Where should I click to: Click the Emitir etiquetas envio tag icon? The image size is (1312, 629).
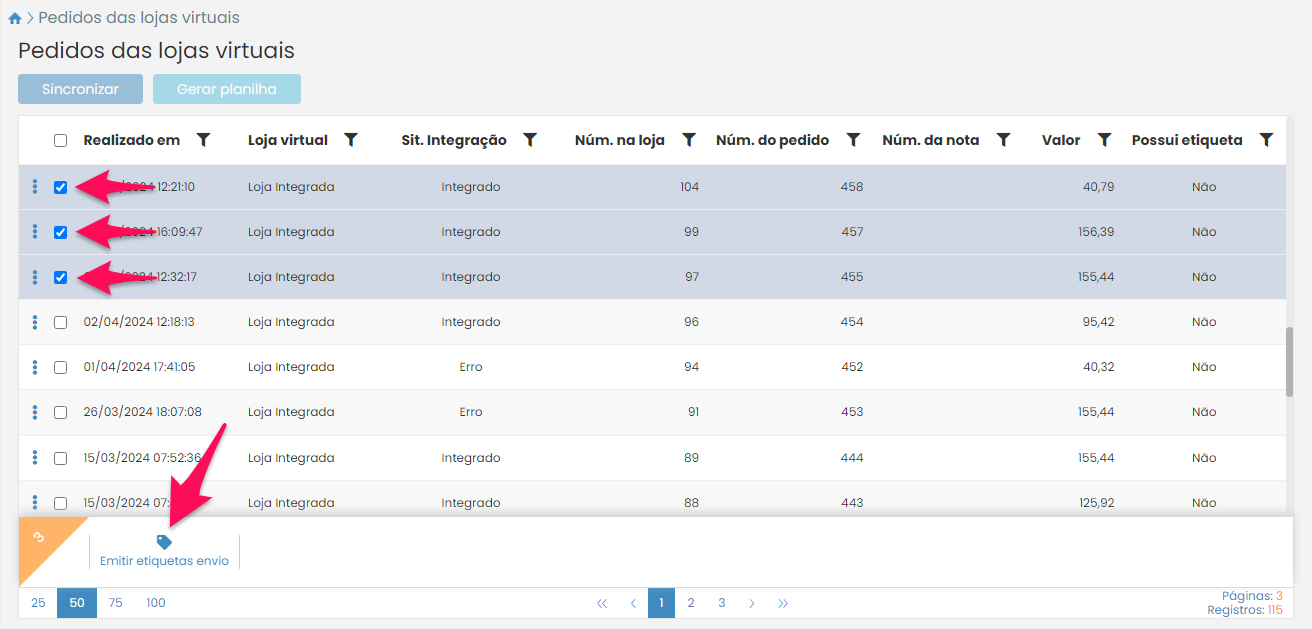click(164, 542)
